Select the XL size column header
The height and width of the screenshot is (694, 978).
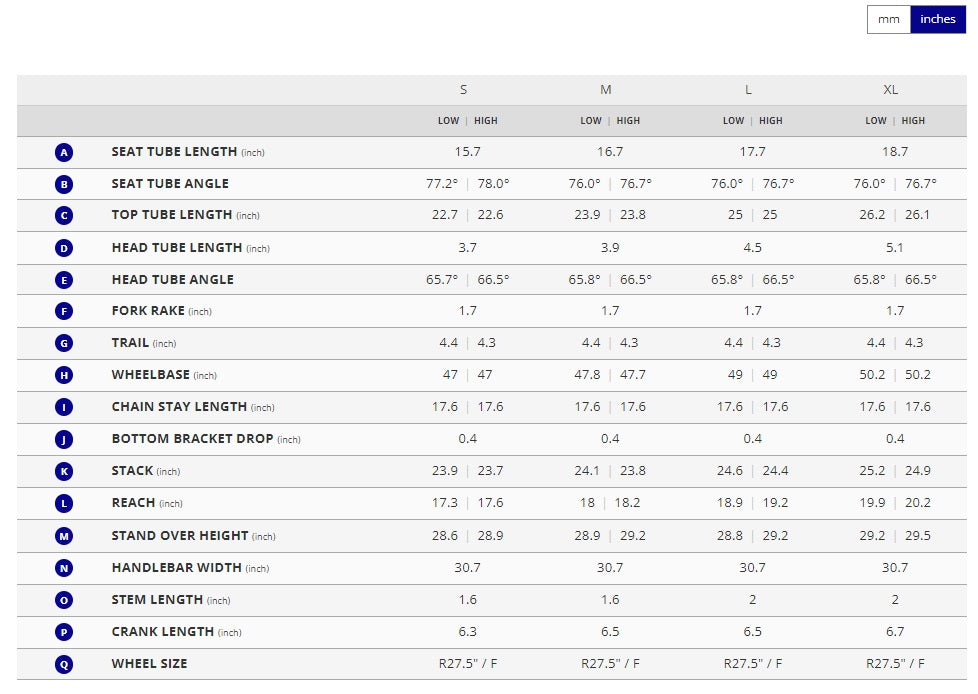[891, 90]
